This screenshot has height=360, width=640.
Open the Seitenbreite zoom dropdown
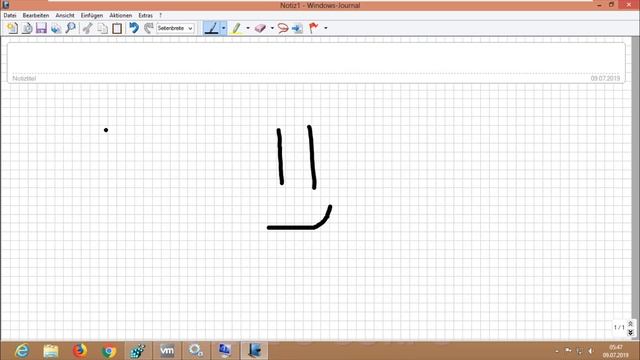[175, 28]
